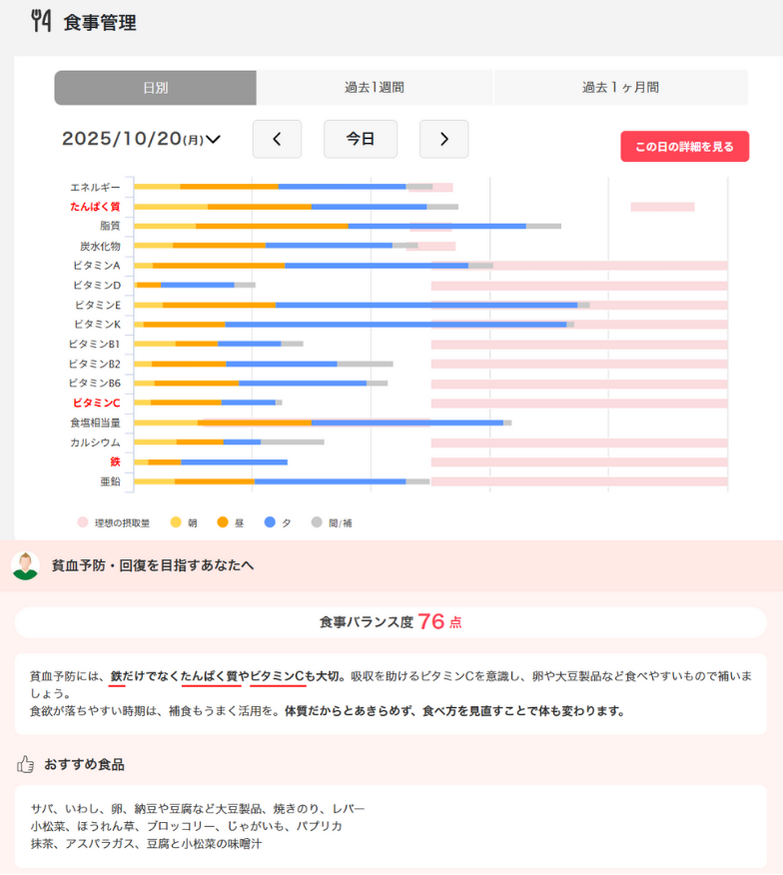Click the advisor avatar icon
The image size is (783, 875).
click(x=25, y=565)
